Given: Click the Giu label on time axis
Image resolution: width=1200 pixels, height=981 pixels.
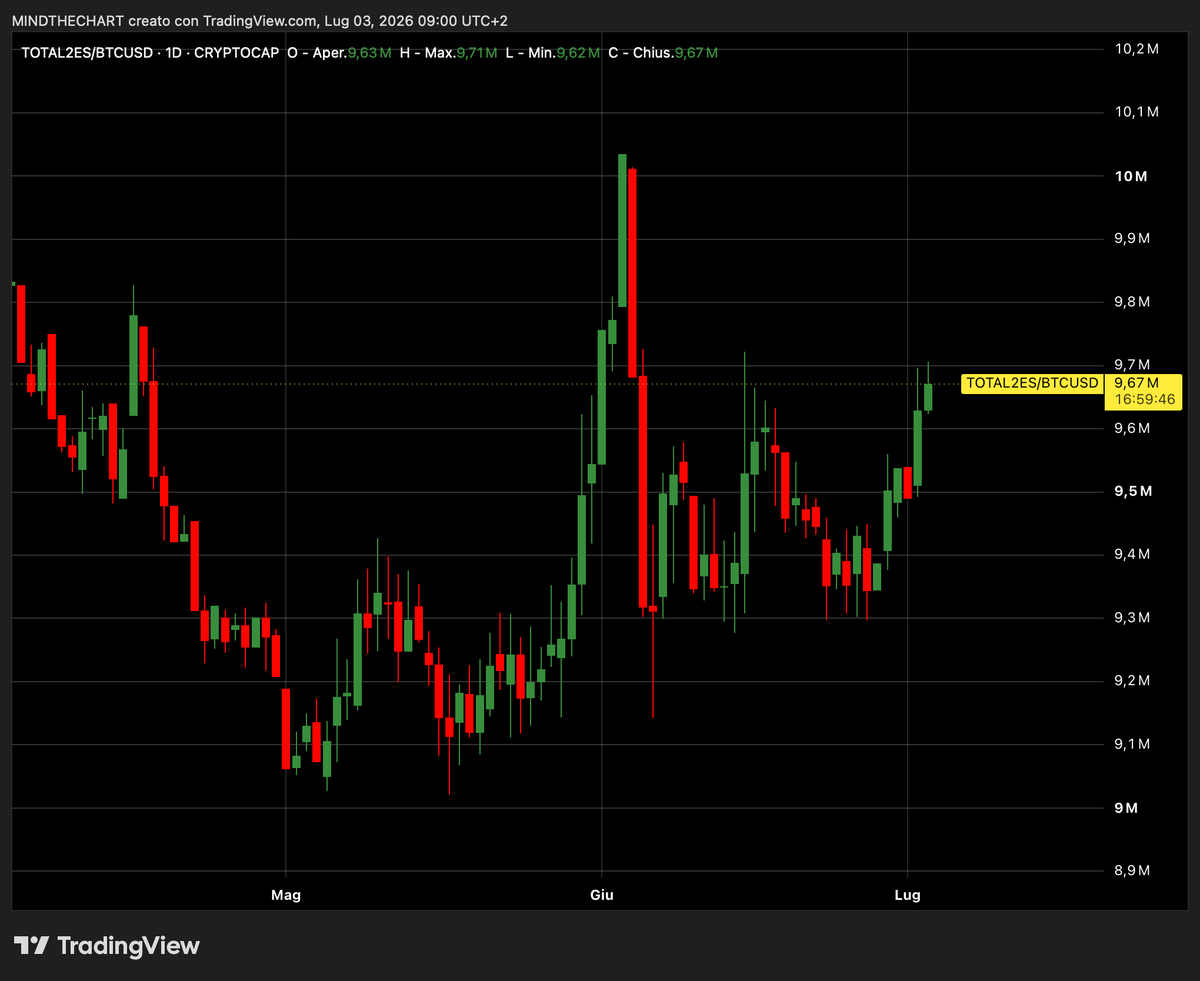Looking at the screenshot, I should coord(602,895).
